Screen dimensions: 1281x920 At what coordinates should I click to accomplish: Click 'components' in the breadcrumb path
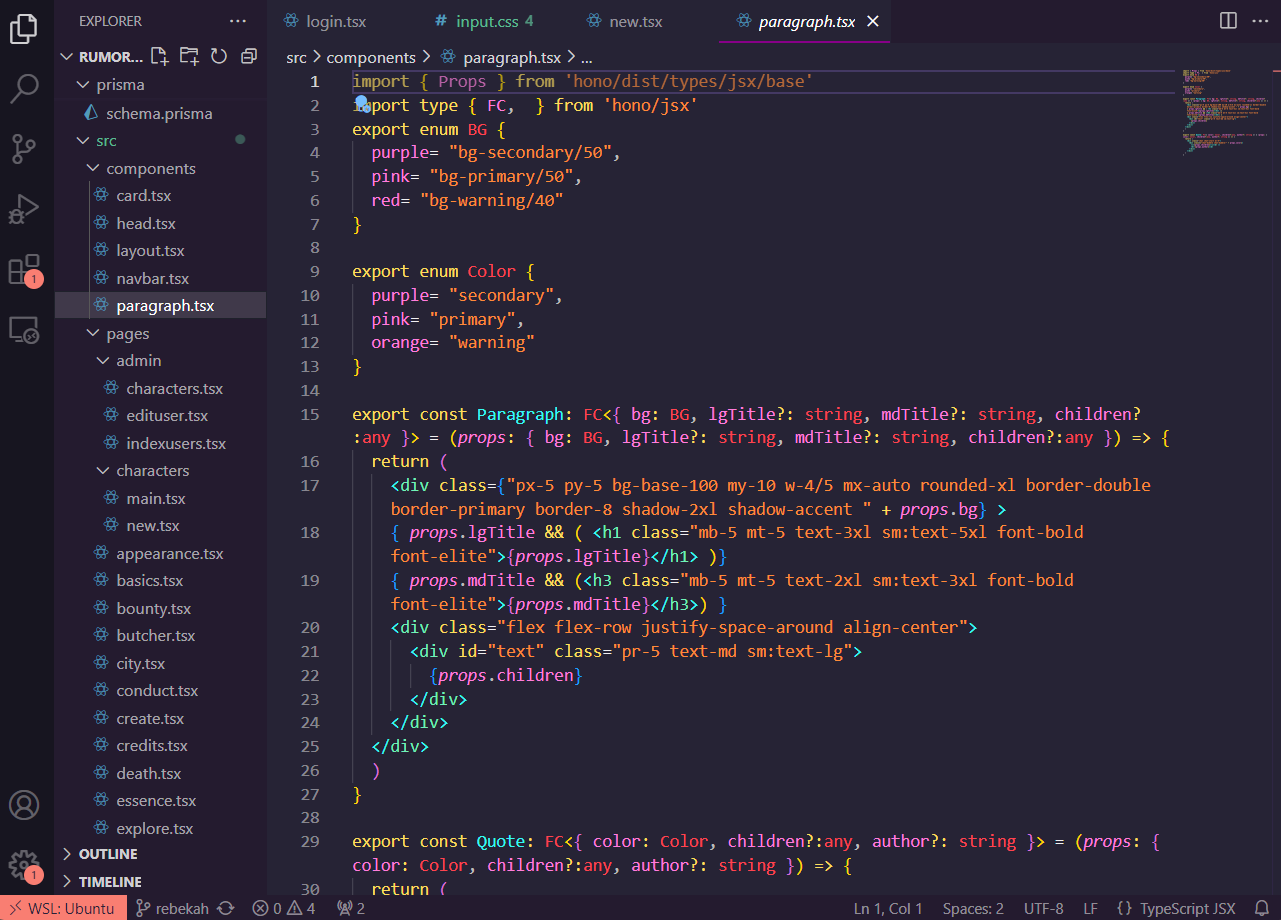370,58
